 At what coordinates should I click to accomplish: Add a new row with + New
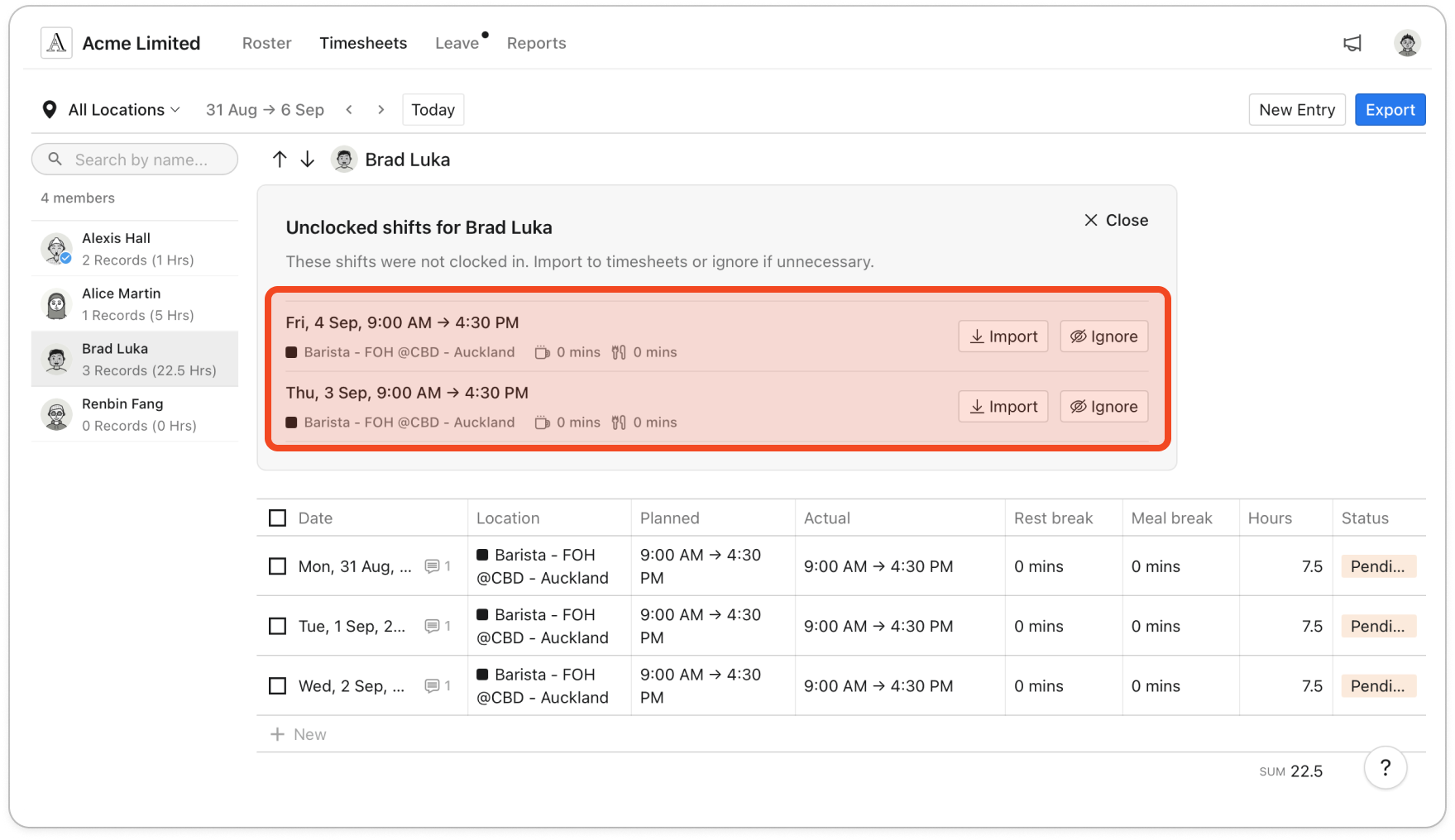pyautogui.click(x=299, y=734)
